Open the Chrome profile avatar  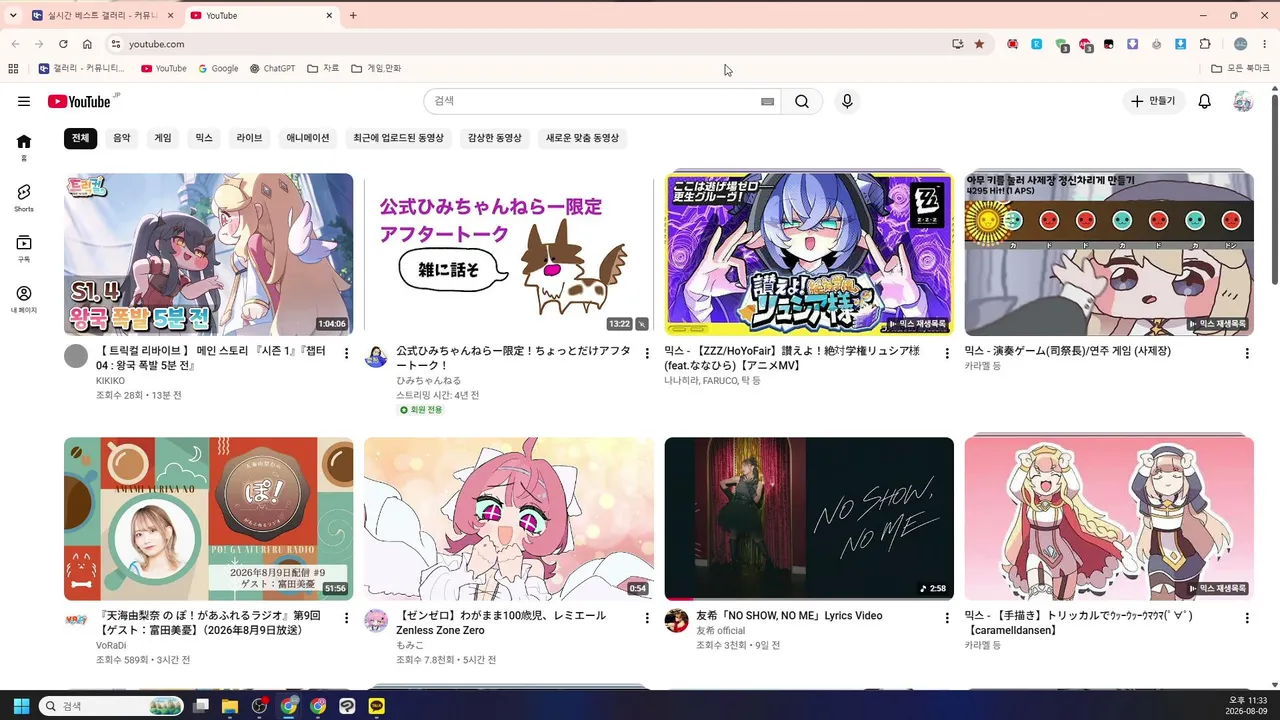click(x=1241, y=44)
